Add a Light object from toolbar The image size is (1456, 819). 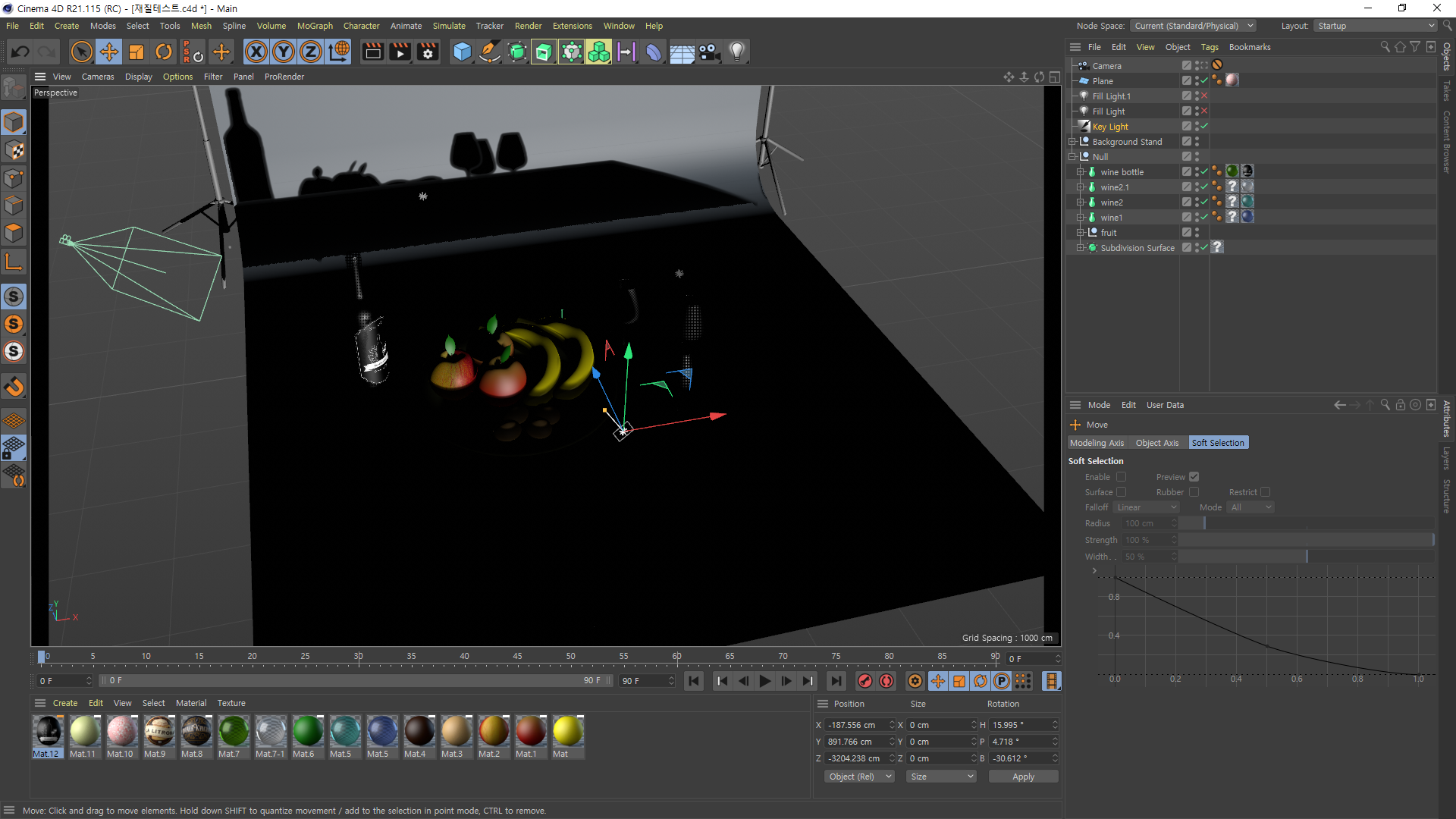tap(736, 52)
